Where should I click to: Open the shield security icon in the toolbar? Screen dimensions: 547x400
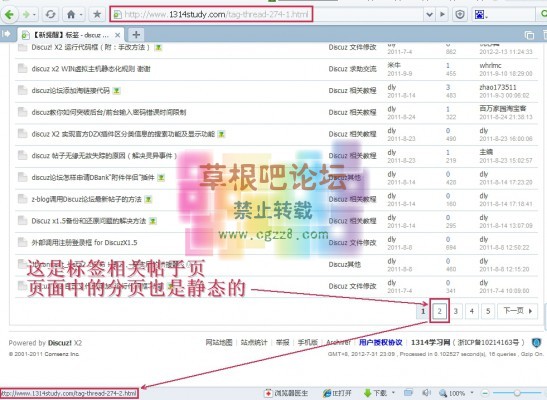tap(460, 15)
